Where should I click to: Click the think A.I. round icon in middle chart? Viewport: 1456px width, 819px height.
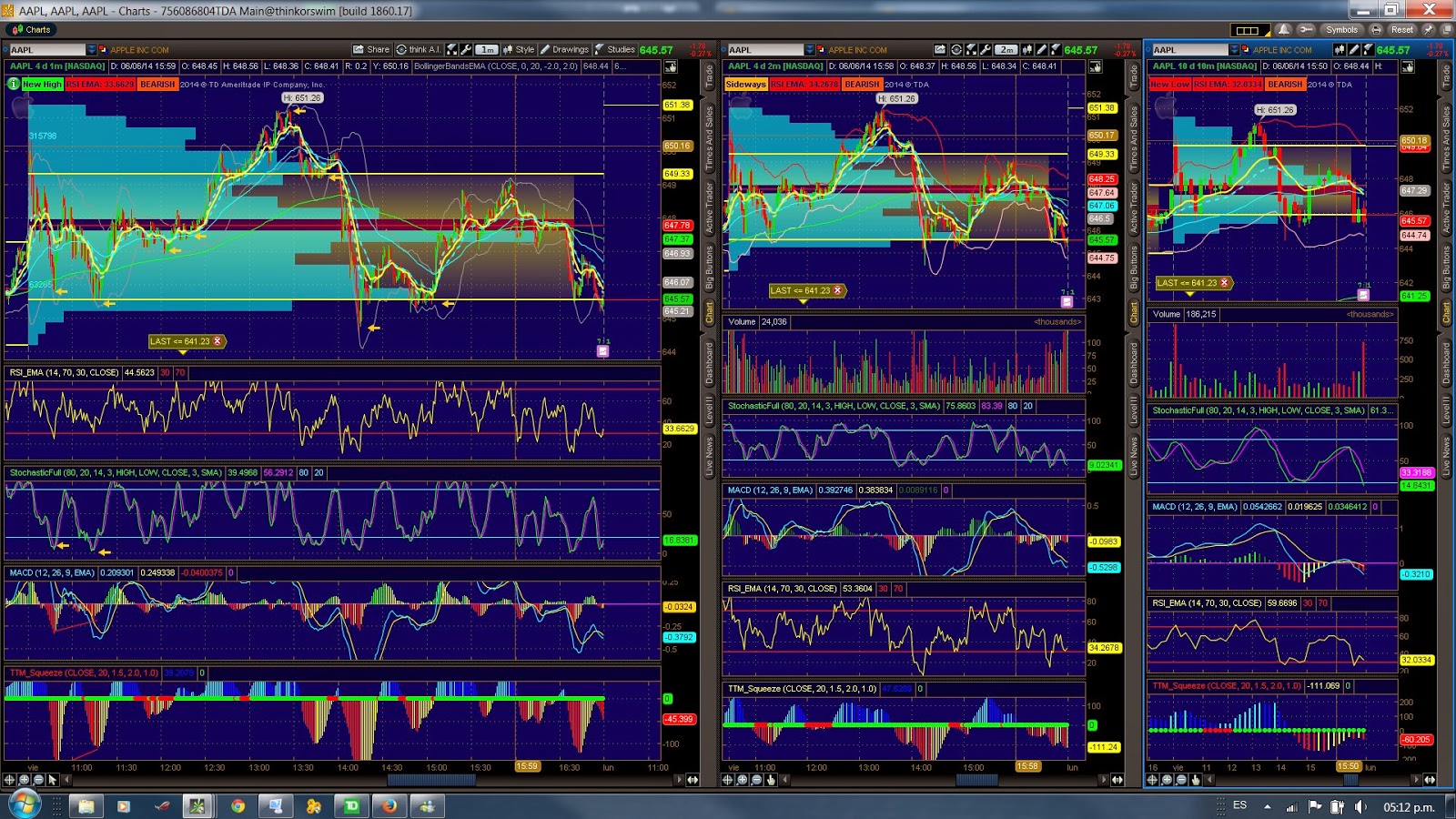tap(956, 49)
